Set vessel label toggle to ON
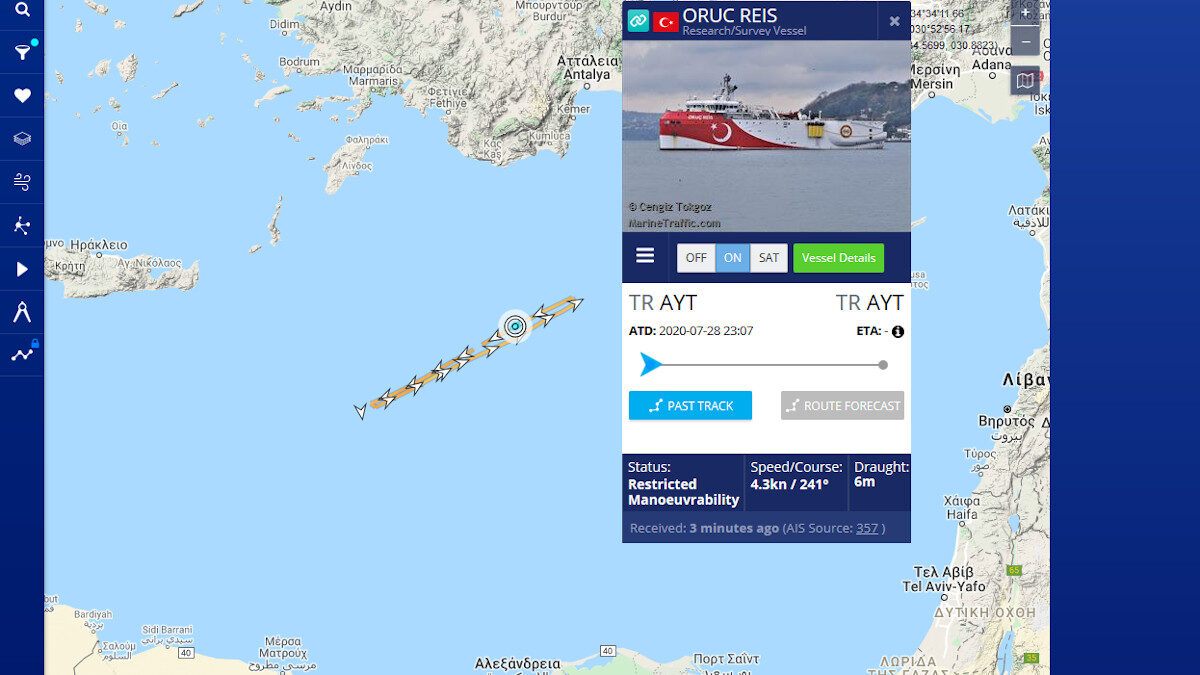This screenshot has height=675, width=1200. point(733,258)
